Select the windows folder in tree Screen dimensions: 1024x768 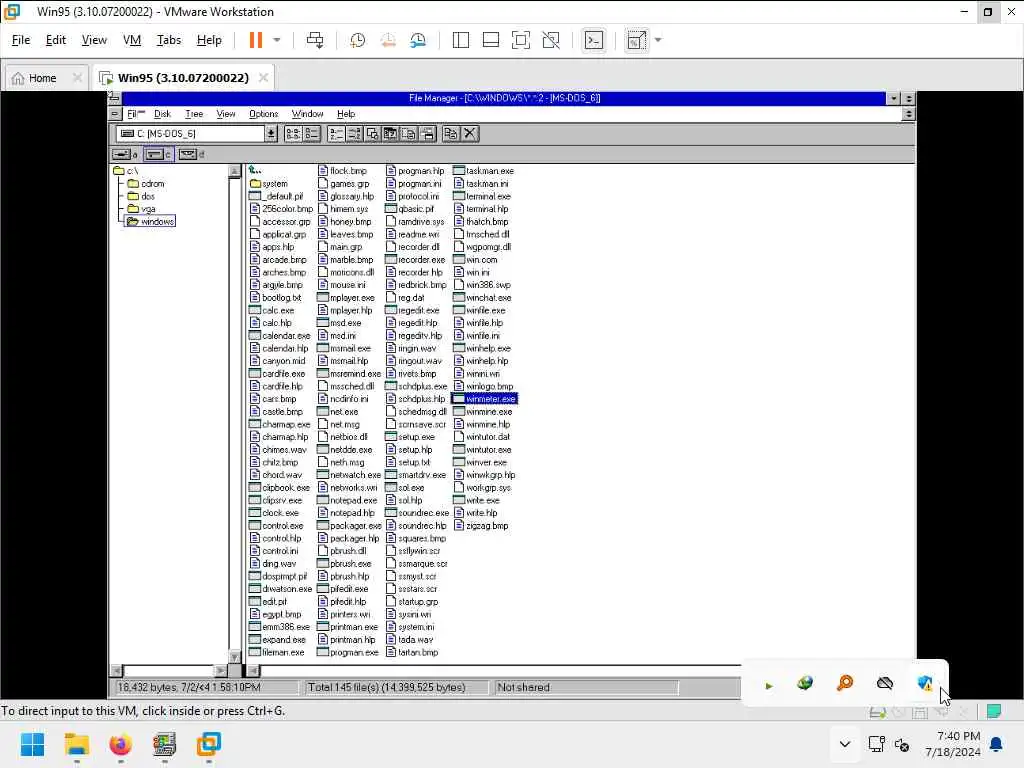click(151, 221)
